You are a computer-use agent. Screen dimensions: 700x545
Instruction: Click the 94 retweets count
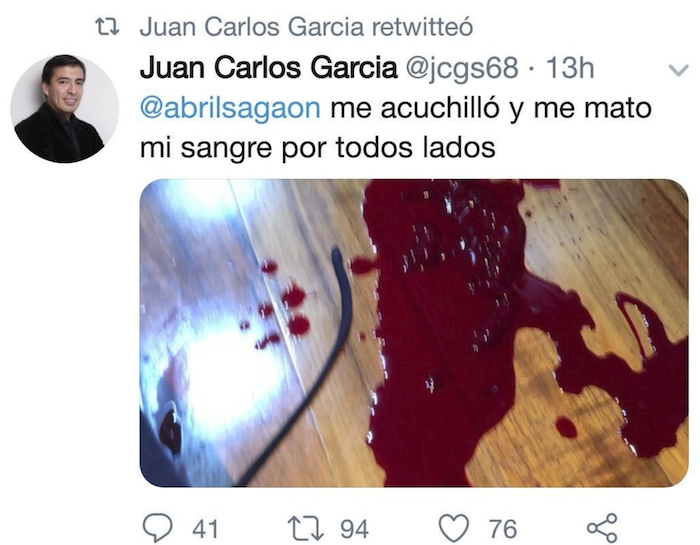[x=354, y=529]
